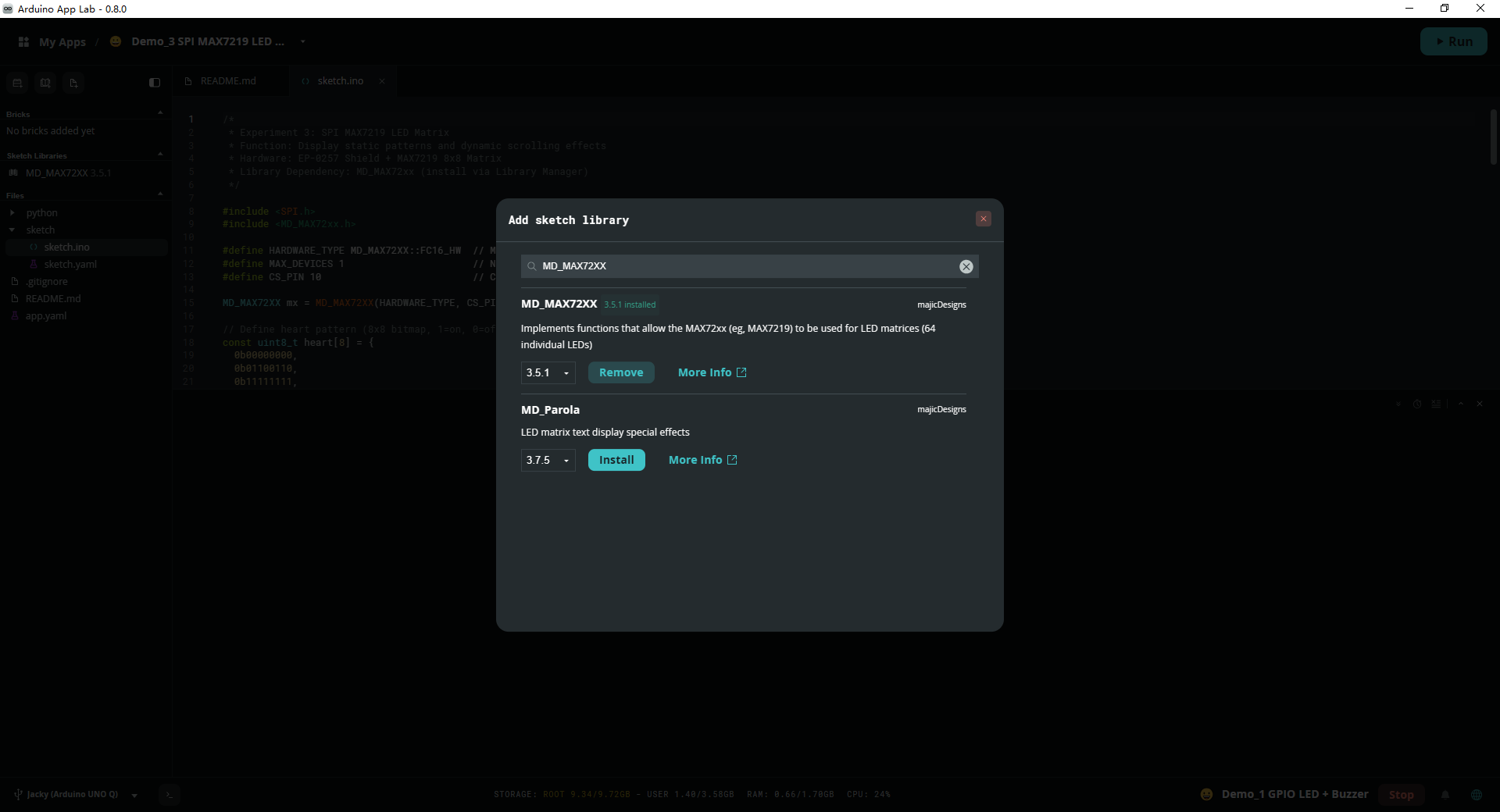The image size is (1500, 812).
Task: Collapse the Sketch Libraries section
Action: click(160, 155)
